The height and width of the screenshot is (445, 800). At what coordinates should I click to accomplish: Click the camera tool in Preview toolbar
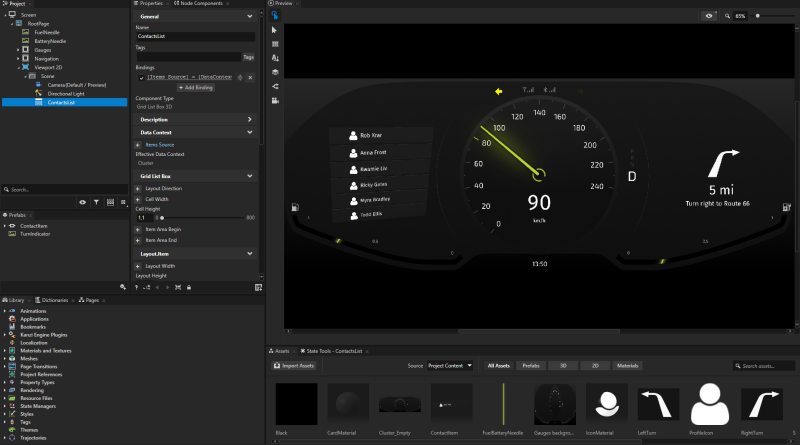pos(275,99)
